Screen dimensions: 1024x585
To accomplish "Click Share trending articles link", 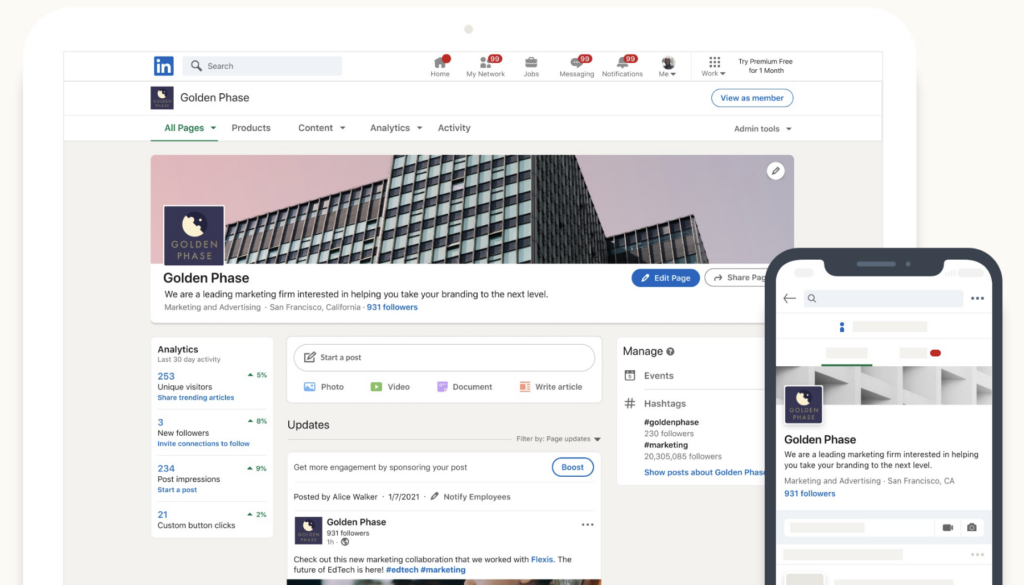I will (195, 398).
